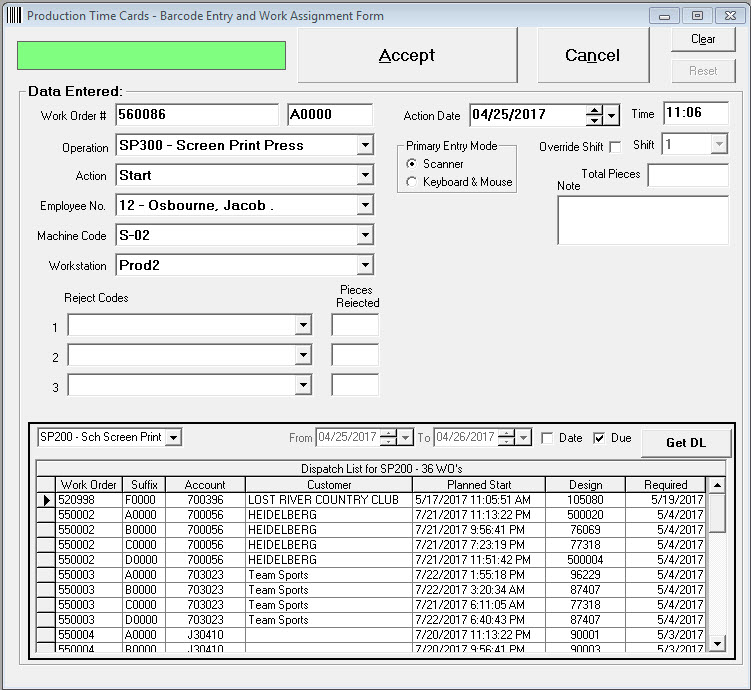Screen dimensions: 751x690
Task: Open the Action dropdown showing Start
Action: 365,175
